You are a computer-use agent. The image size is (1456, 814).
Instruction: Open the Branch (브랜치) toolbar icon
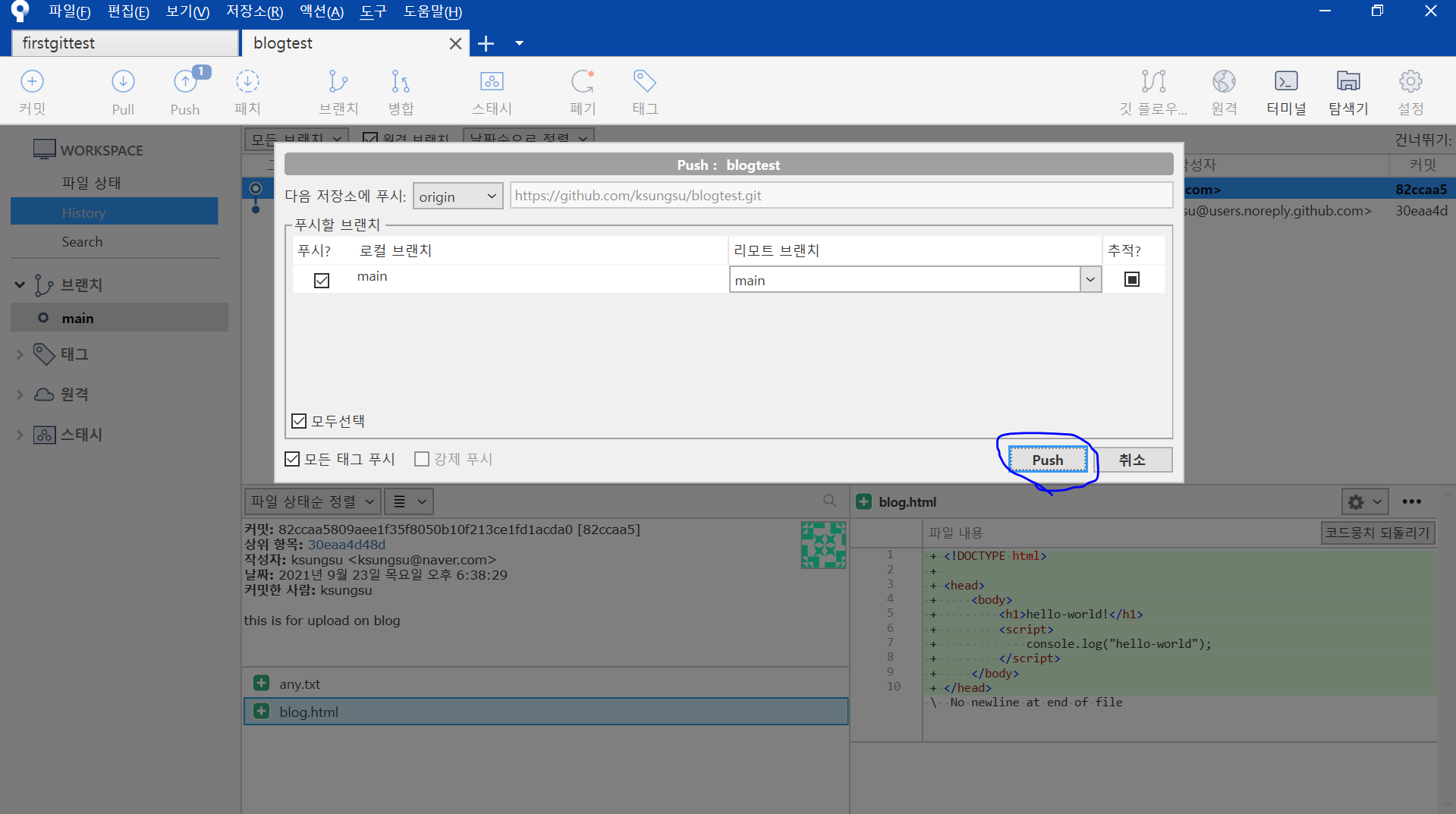[x=338, y=81]
